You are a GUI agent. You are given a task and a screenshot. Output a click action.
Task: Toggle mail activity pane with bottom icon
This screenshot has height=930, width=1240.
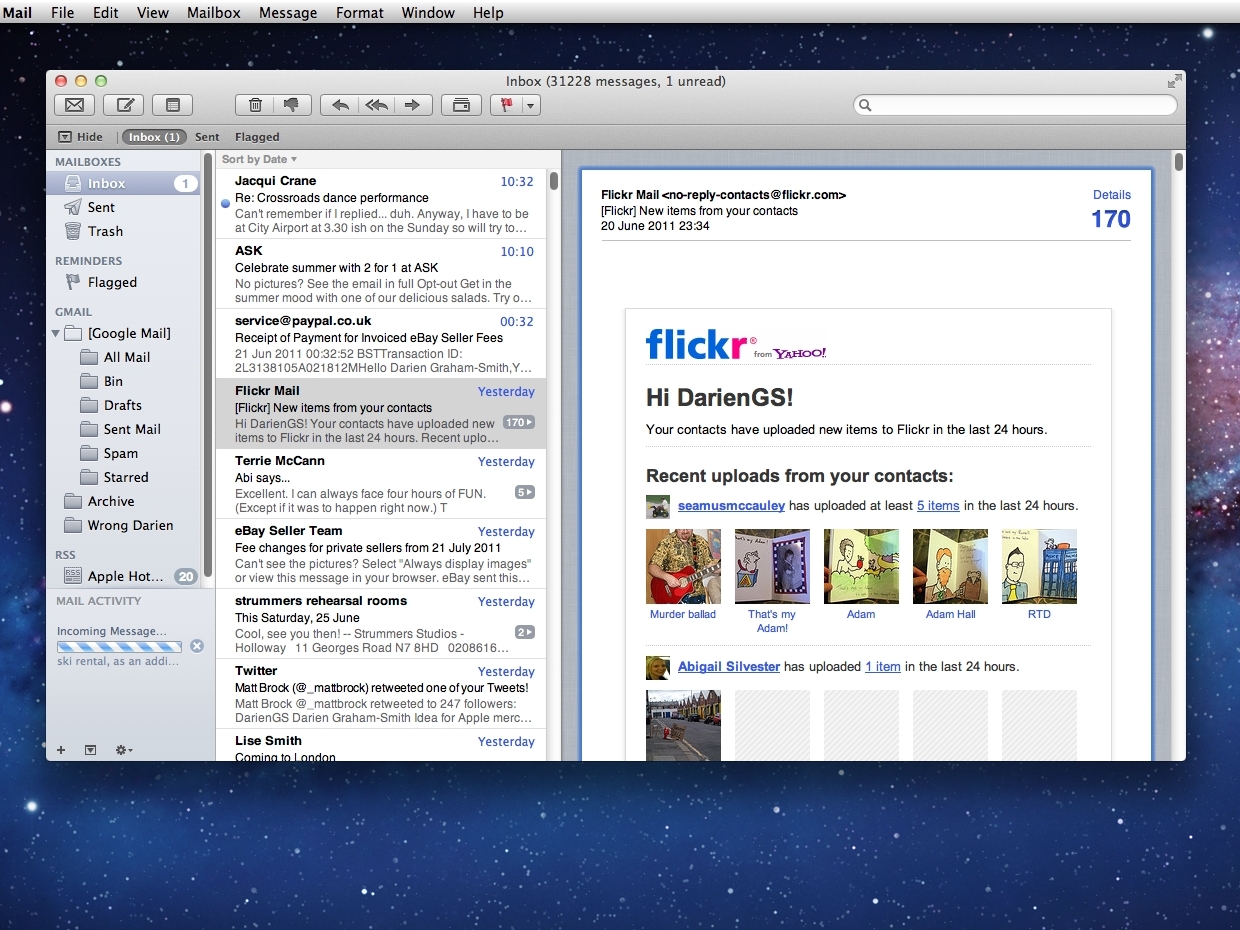pyautogui.click(x=90, y=749)
